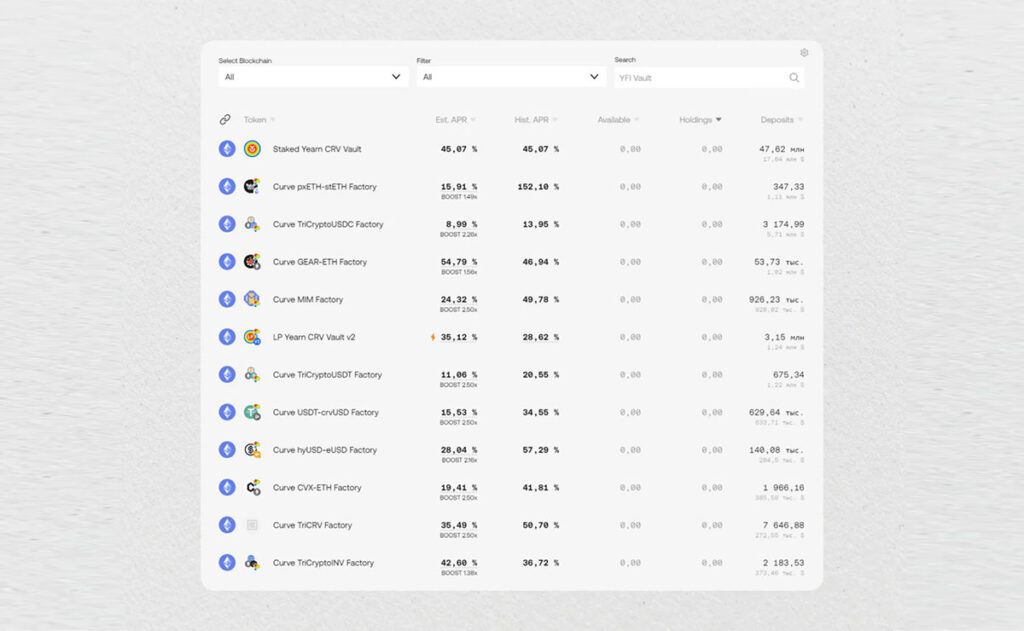Open Curve hyUSD-eUSD Factory vault
The height and width of the screenshot is (631, 1024).
click(x=325, y=450)
